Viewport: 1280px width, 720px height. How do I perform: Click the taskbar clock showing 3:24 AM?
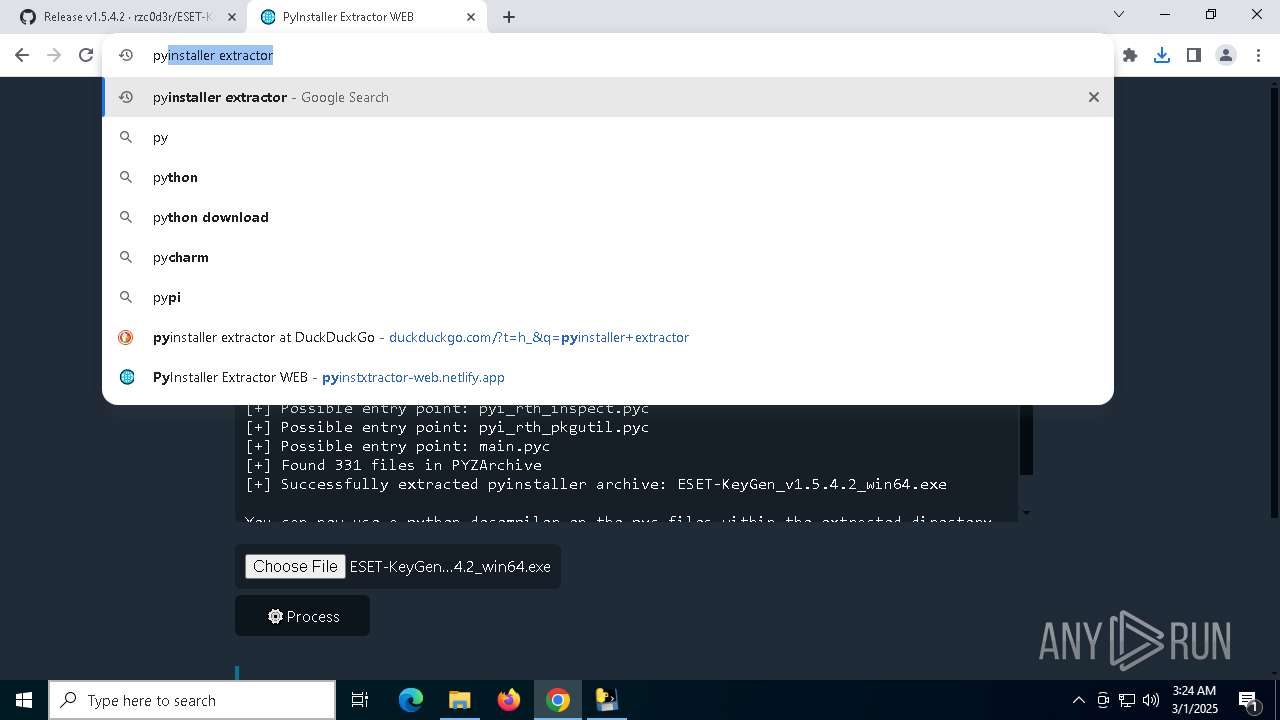tap(1195, 700)
